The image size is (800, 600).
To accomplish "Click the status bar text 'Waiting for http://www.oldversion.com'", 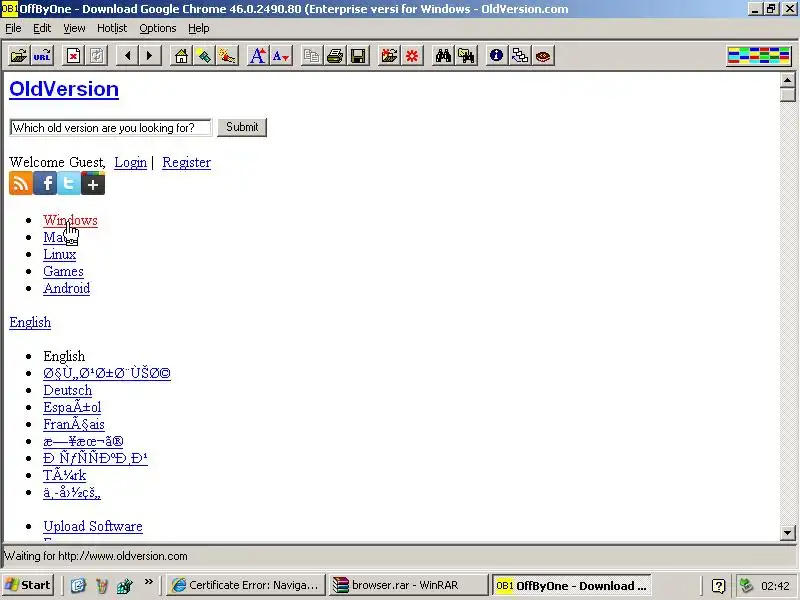I will coord(96,556).
